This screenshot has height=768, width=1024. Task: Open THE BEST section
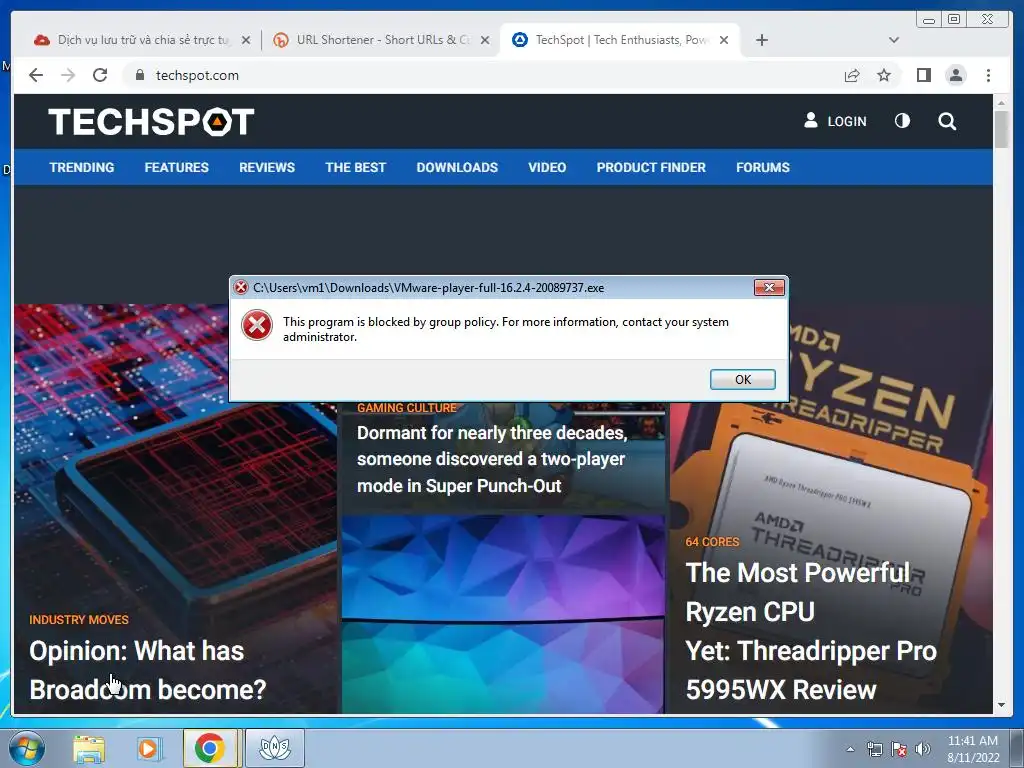click(x=355, y=167)
